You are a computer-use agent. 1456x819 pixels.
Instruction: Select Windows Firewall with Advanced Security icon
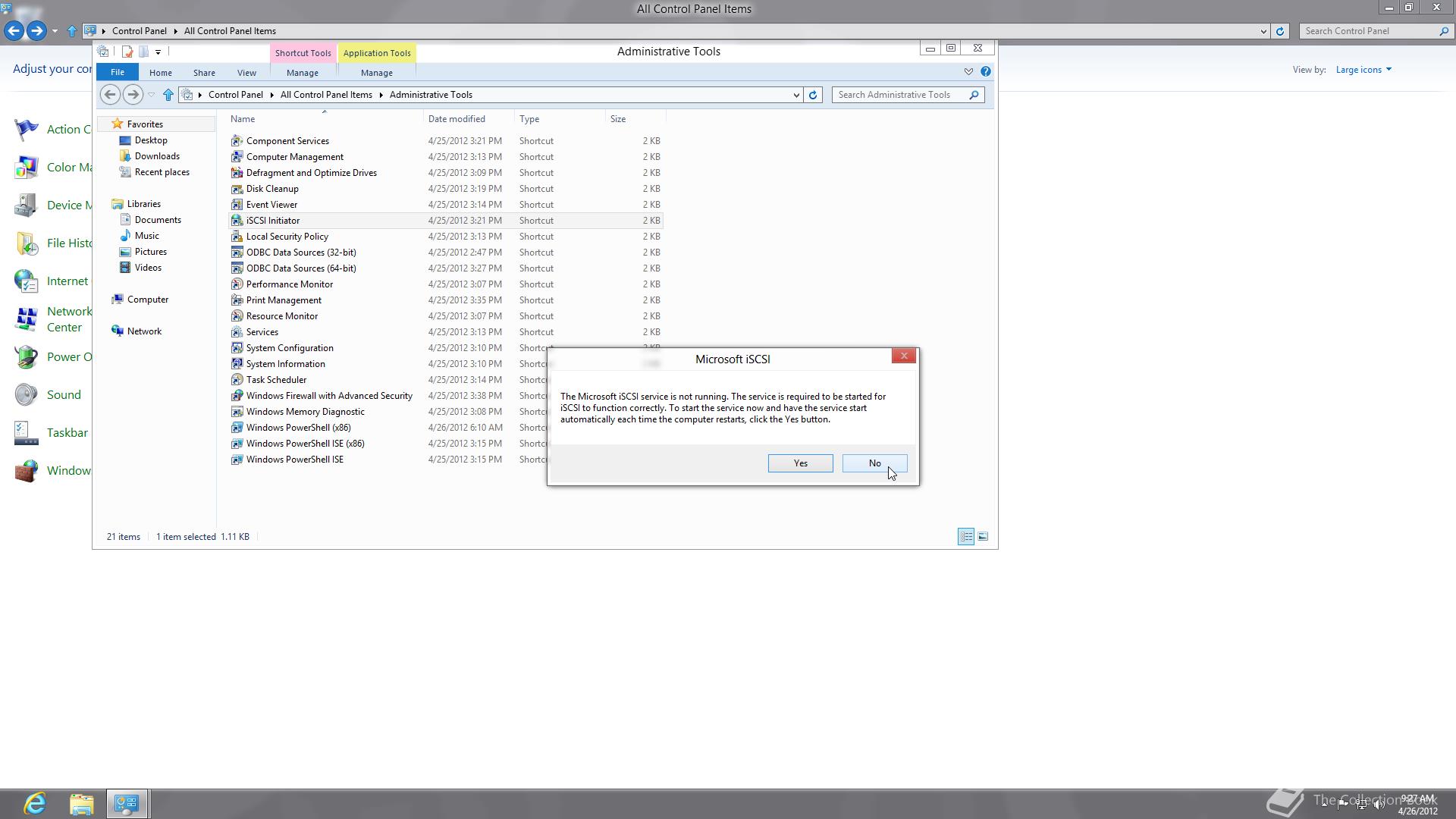tap(237, 396)
